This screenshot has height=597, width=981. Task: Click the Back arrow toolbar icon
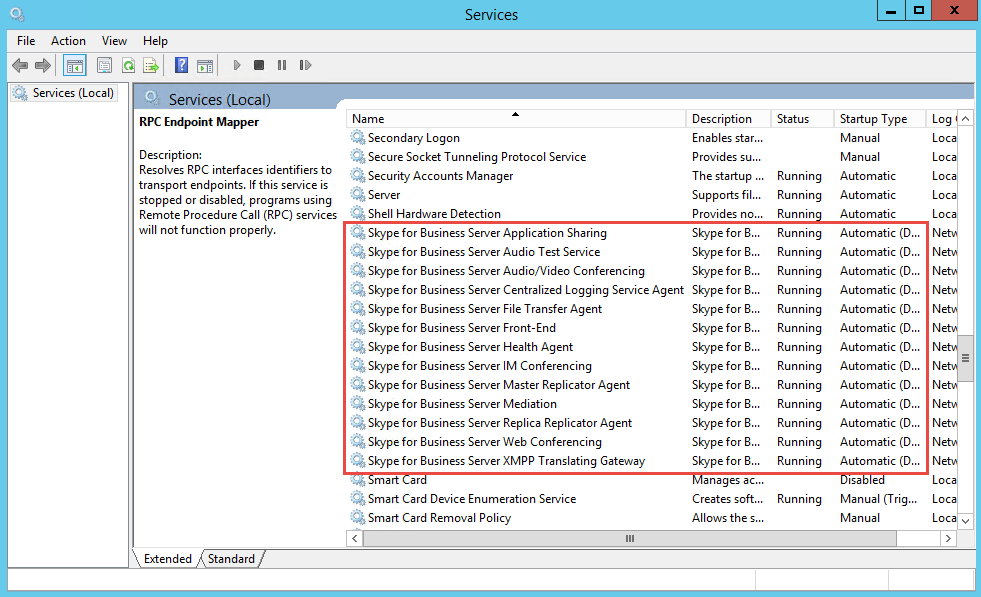[20, 65]
